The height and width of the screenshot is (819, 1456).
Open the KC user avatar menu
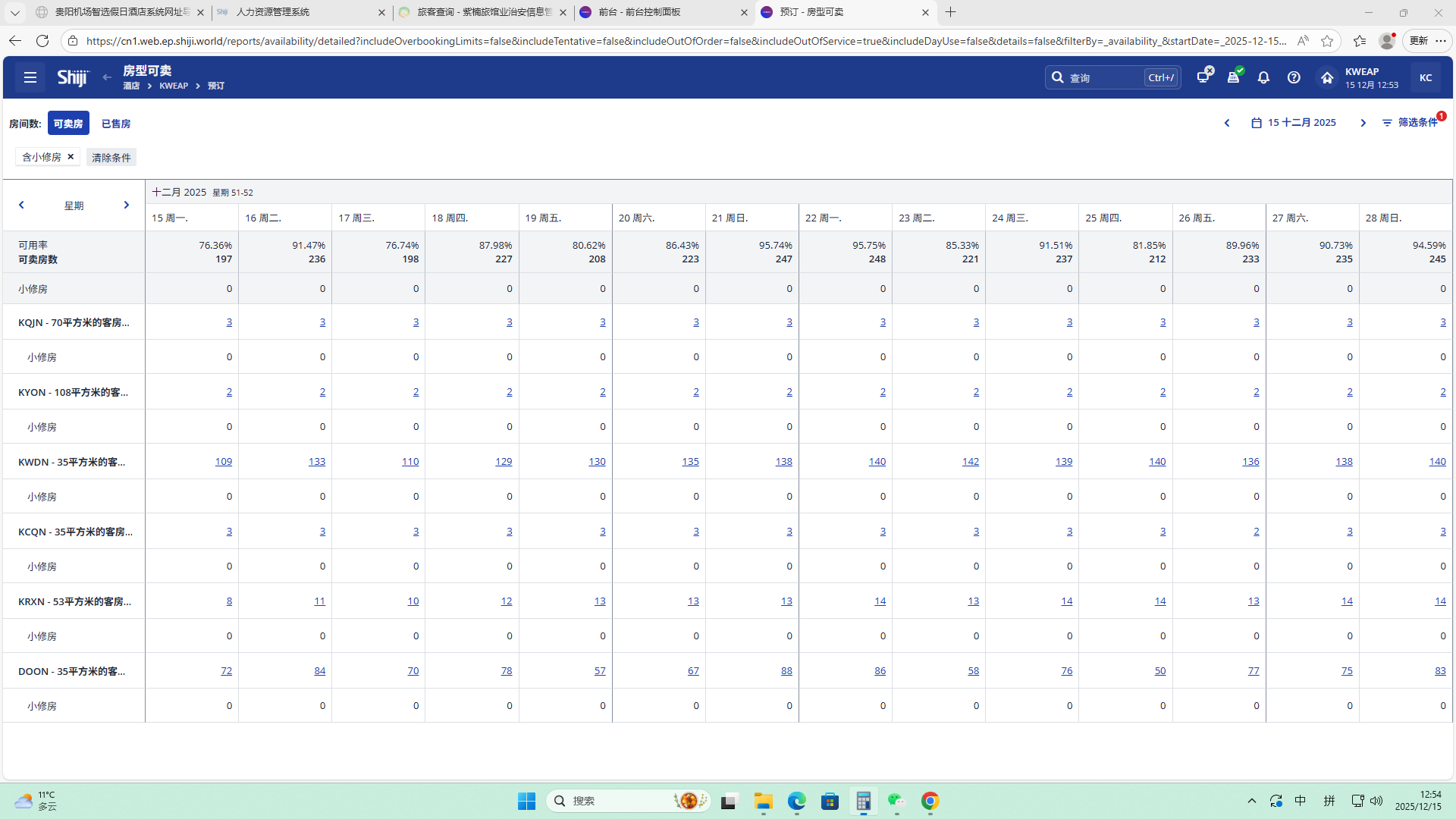point(1425,77)
